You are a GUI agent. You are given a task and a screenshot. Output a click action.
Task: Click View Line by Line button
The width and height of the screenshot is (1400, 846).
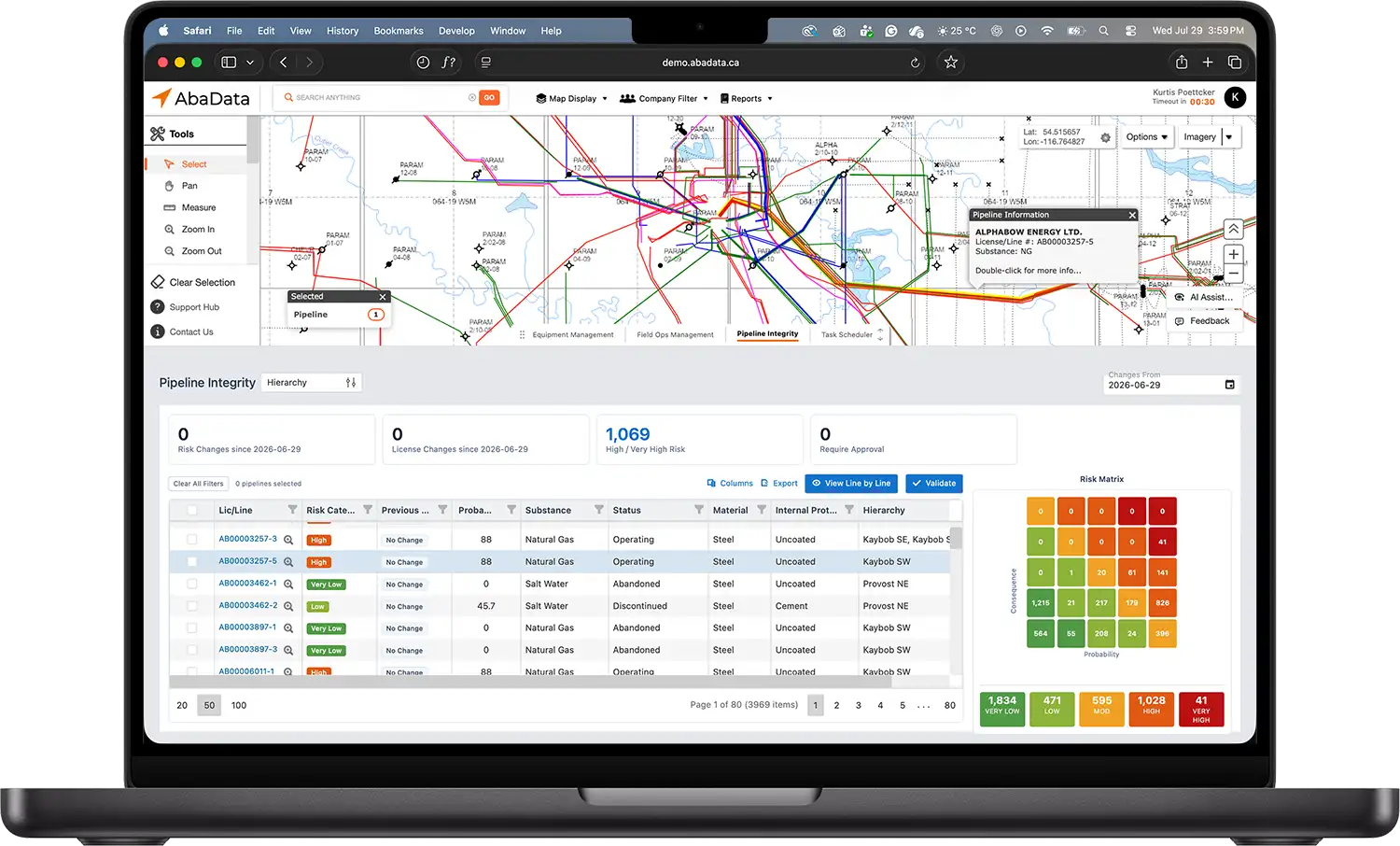click(x=851, y=484)
